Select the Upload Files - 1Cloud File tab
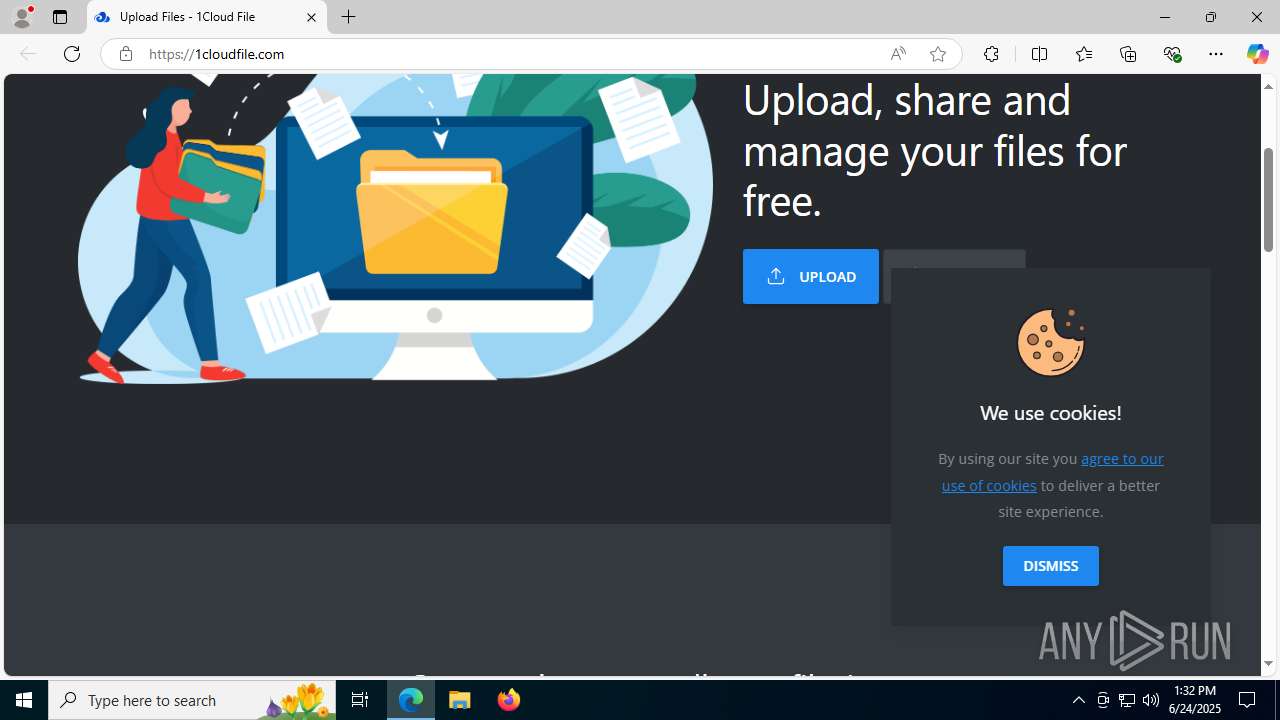 click(x=207, y=17)
